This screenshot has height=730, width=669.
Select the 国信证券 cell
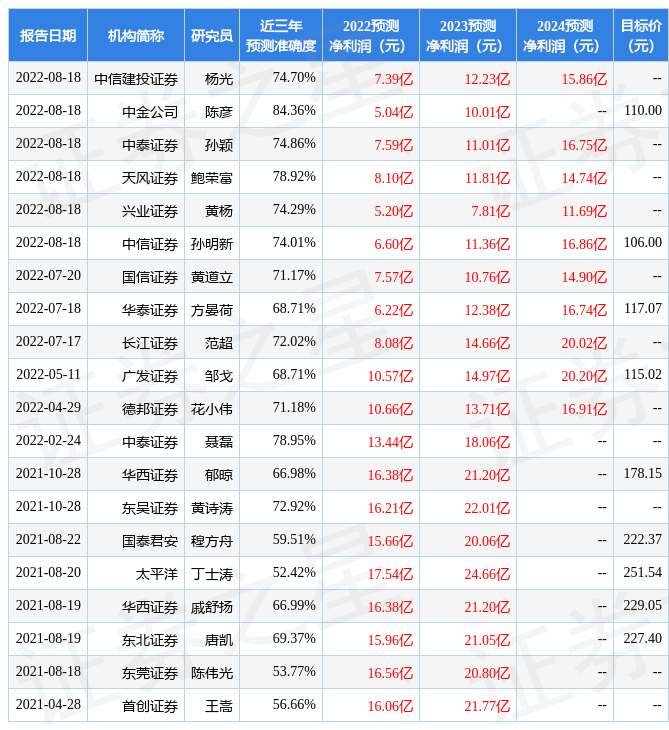pyautogui.click(x=136, y=277)
